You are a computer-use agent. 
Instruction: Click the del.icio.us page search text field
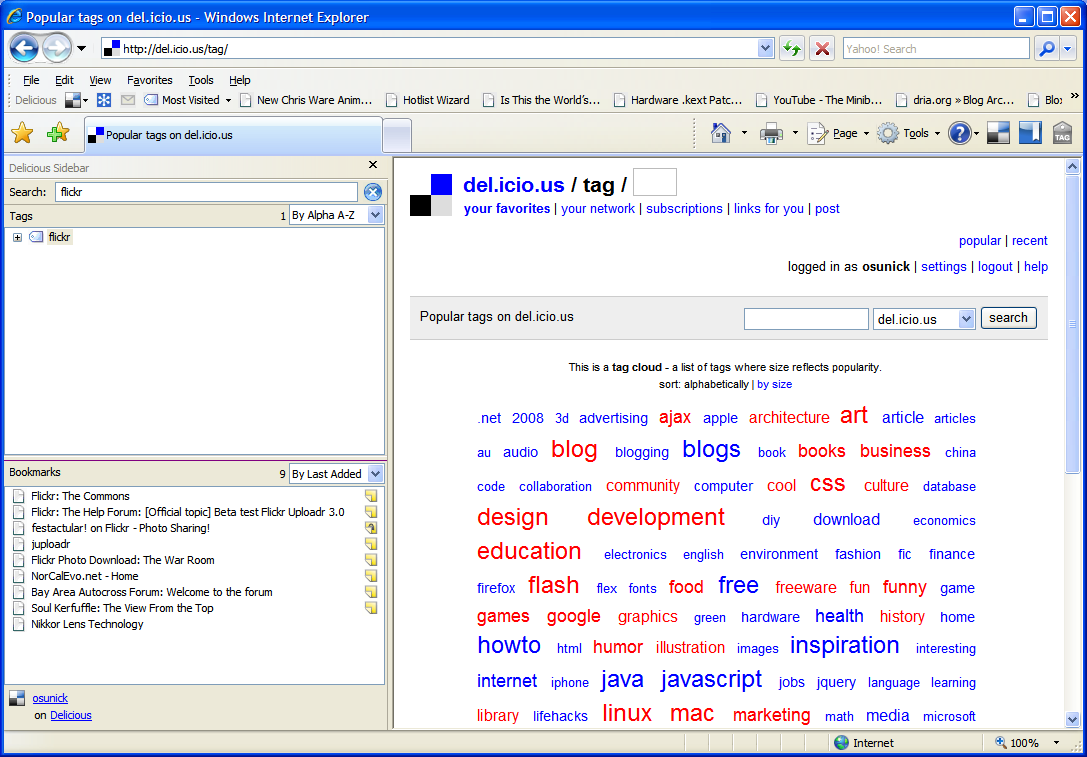(x=806, y=319)
